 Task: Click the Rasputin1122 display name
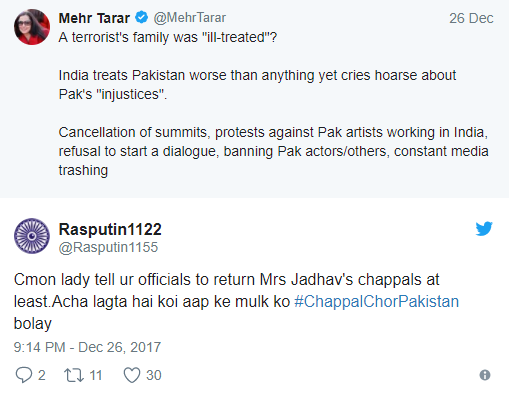point(110,229)
